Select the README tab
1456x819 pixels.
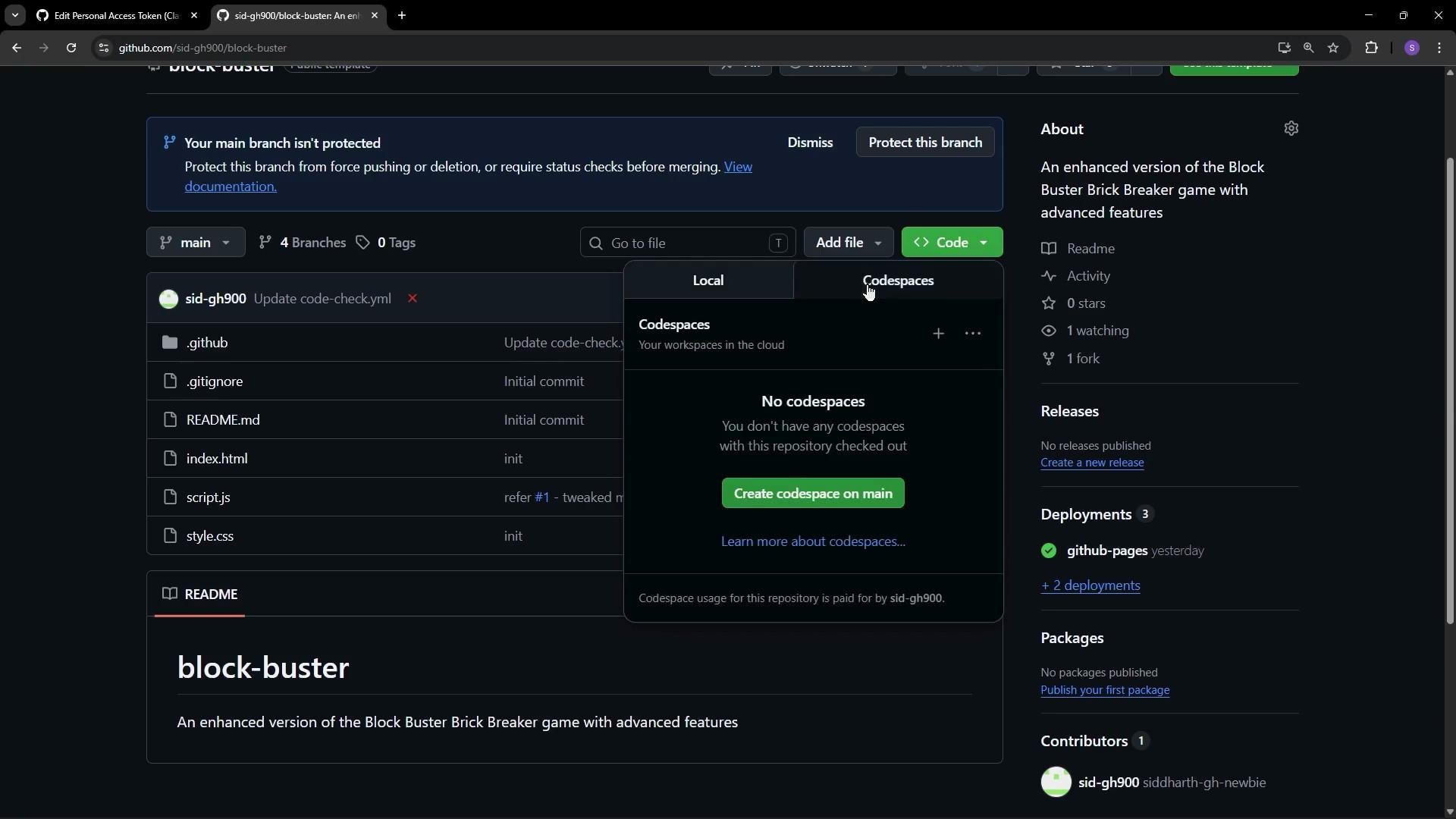pyautogui.click(x=199, y=595)
